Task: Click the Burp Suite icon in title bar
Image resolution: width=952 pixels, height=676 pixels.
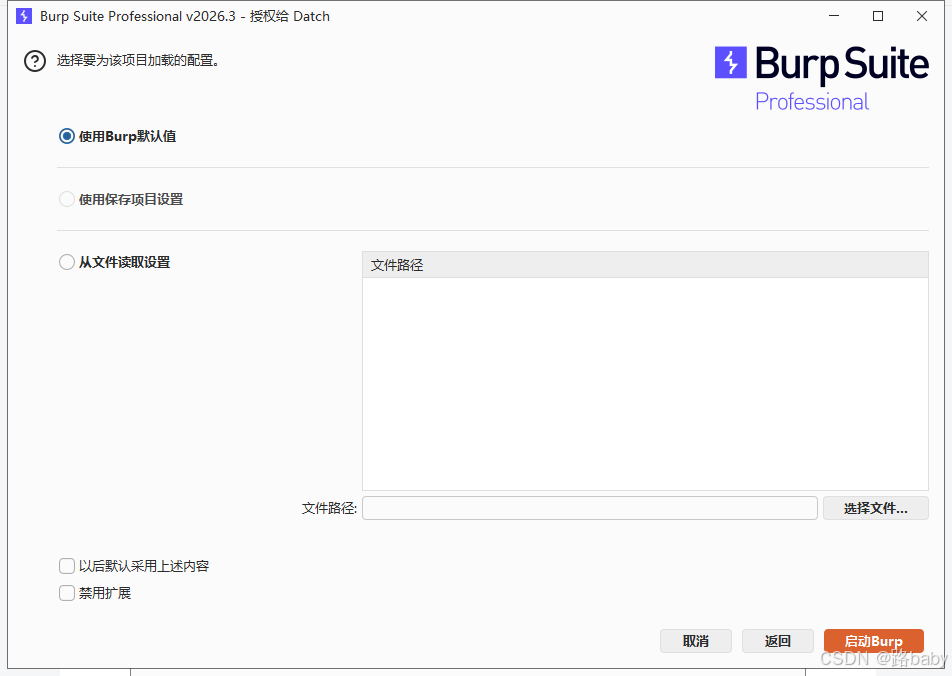Action: coord(24,16)
